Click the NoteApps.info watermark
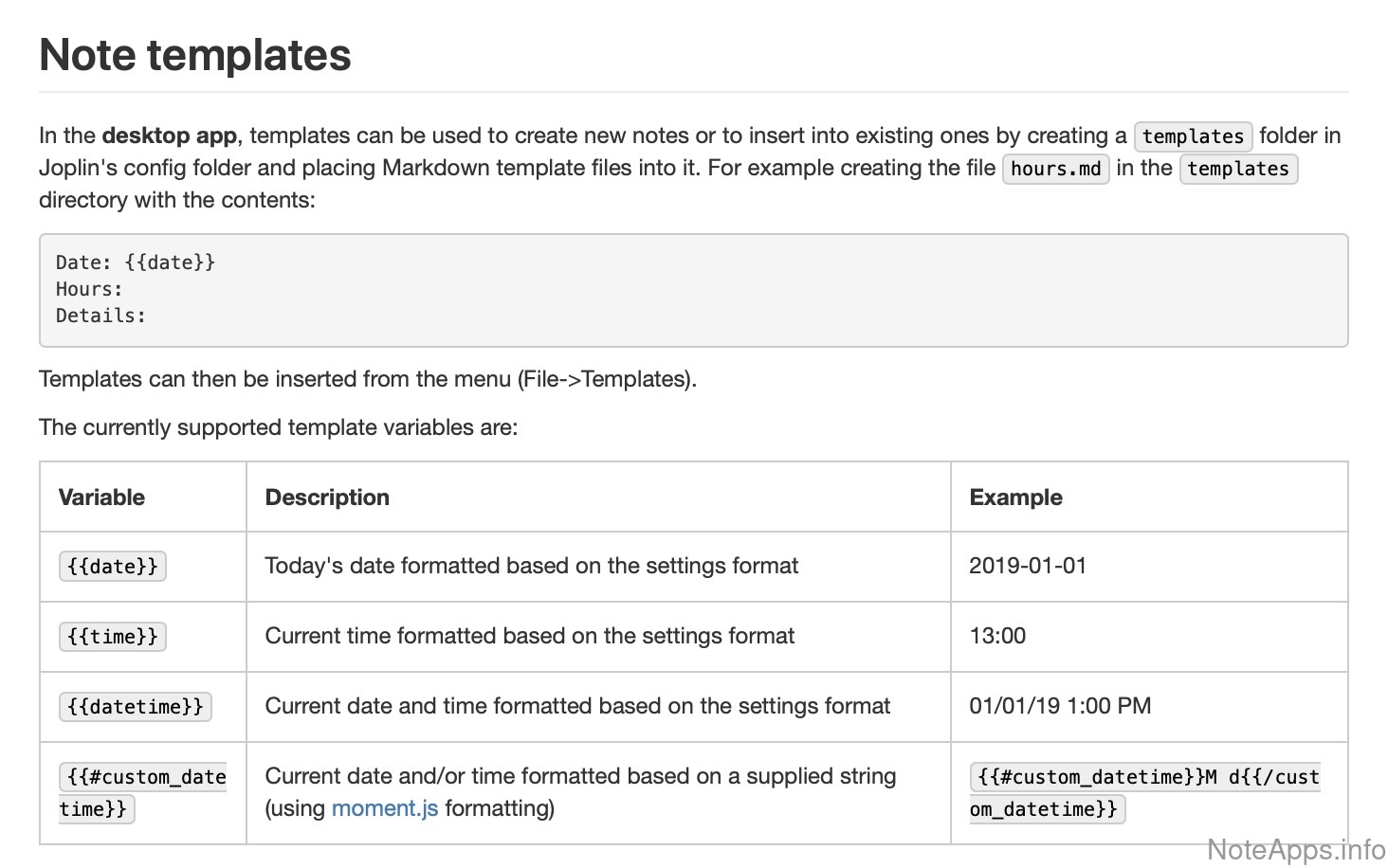The image size is (1388, 868). [x=1295, y=849]
